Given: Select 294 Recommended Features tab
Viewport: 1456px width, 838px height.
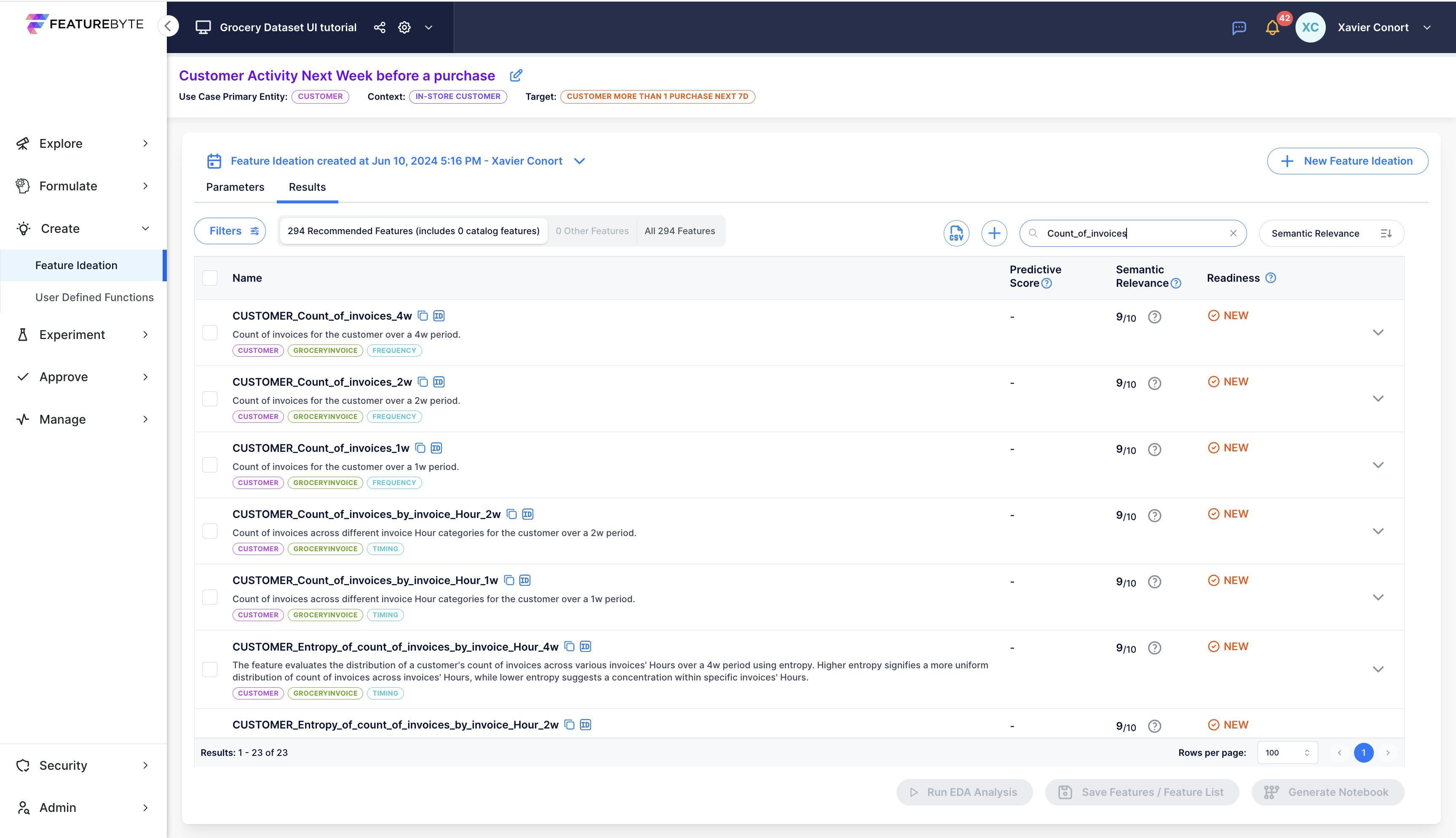Looking at the screenshot, I should pos(413,231).
